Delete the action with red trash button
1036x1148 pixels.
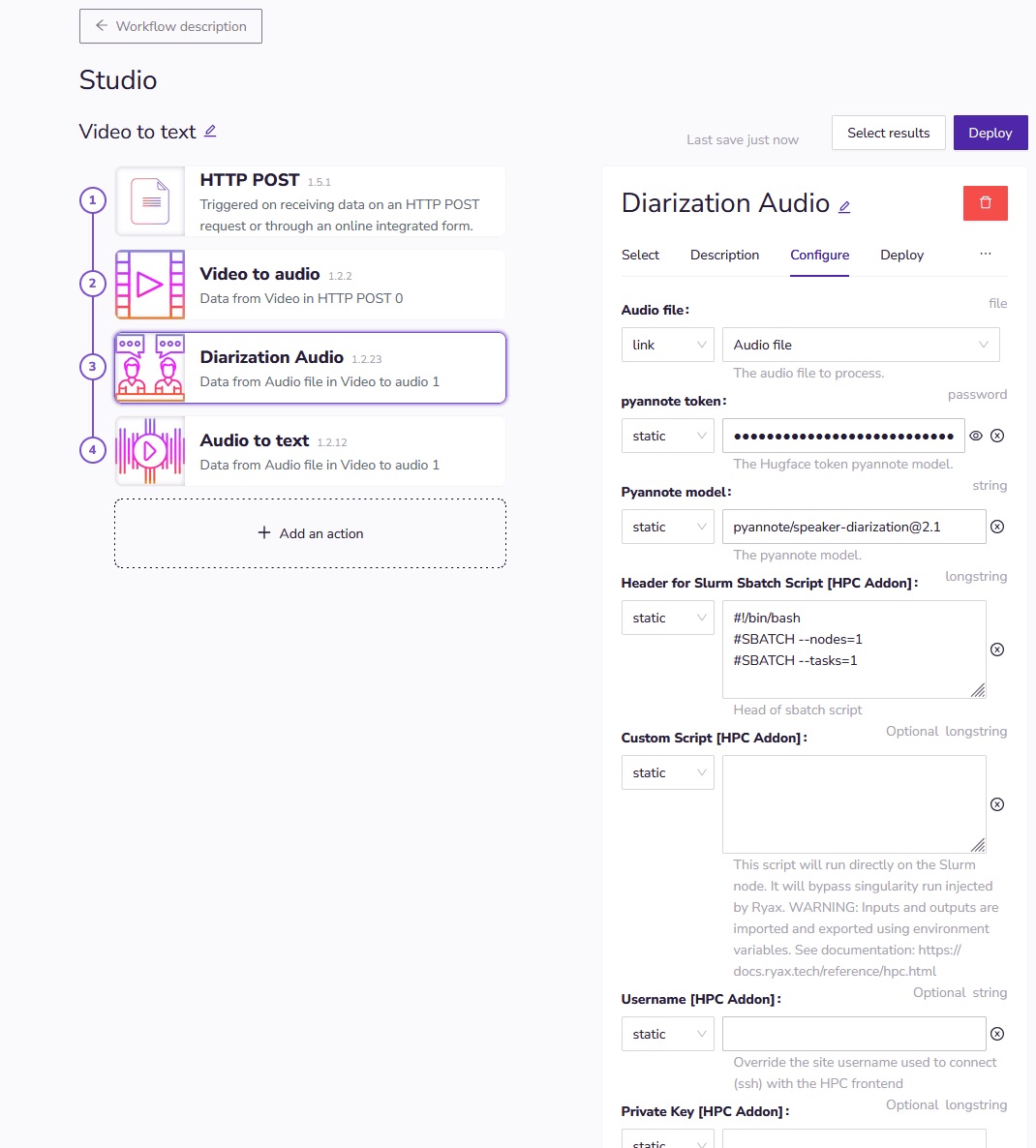(985, 202)
